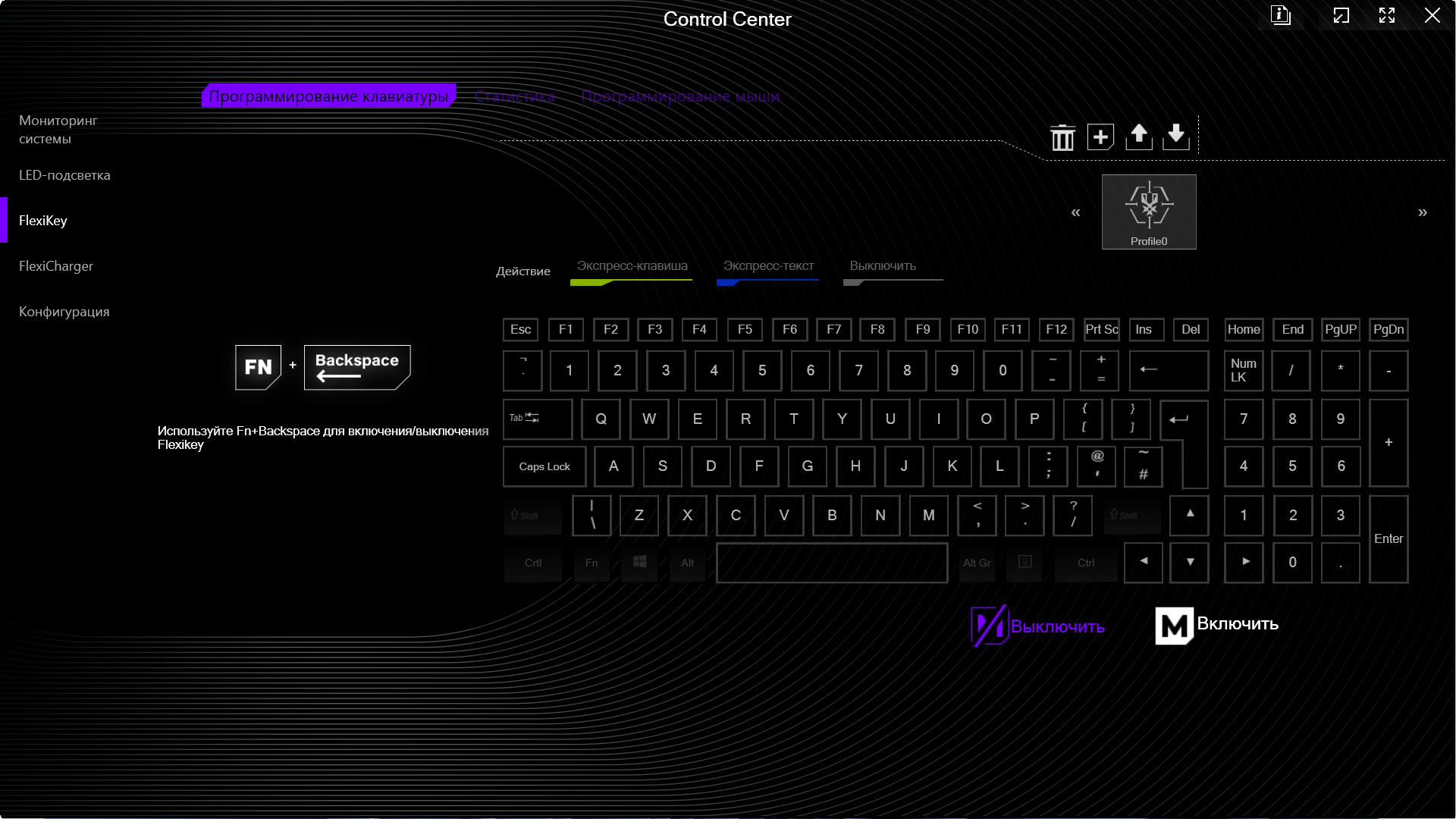Image resolution: width=1456 pixels, height=819 pixels.
Task: Switch to the Статистика tab
Action: pyautogui.click(x=515, y=96)
